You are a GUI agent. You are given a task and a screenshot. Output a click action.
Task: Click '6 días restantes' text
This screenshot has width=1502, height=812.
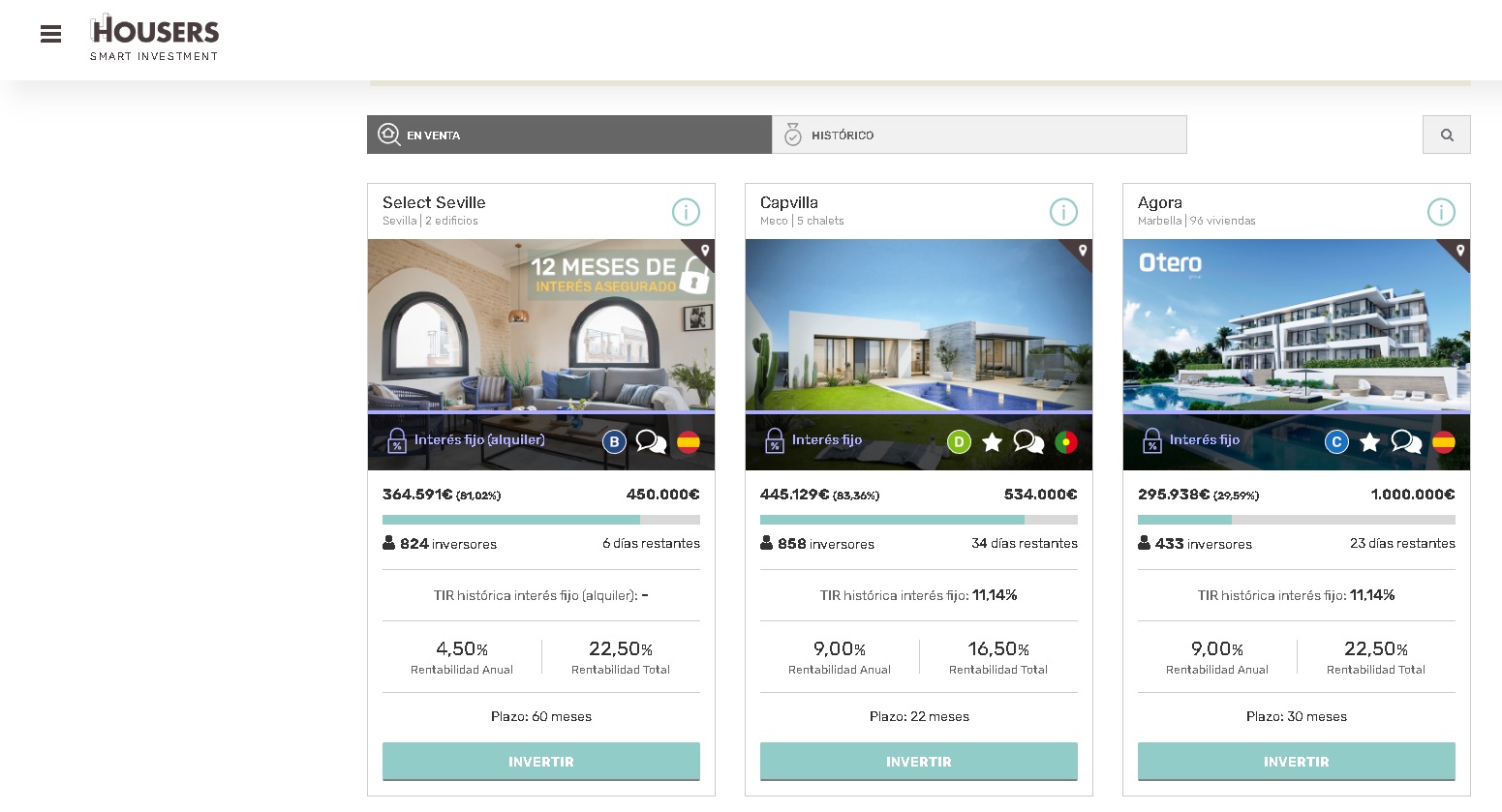(x=651, y=544)
